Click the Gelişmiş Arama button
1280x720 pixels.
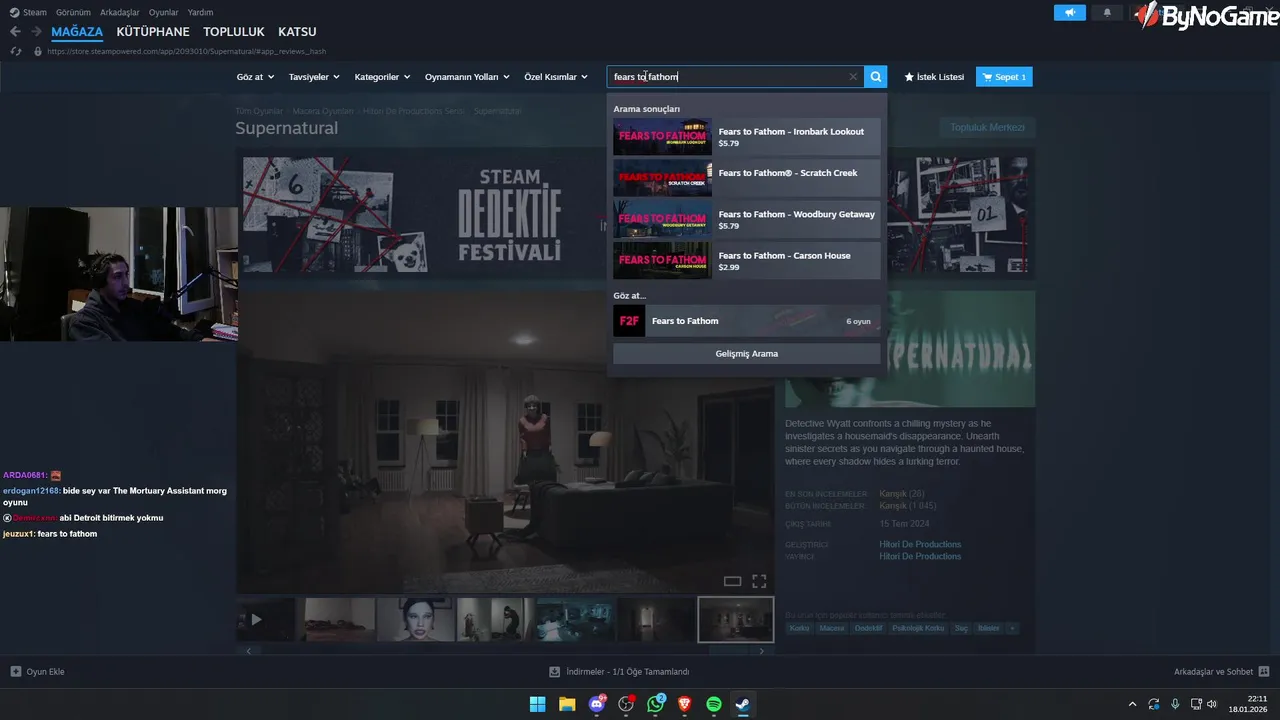tap(747, 354)
